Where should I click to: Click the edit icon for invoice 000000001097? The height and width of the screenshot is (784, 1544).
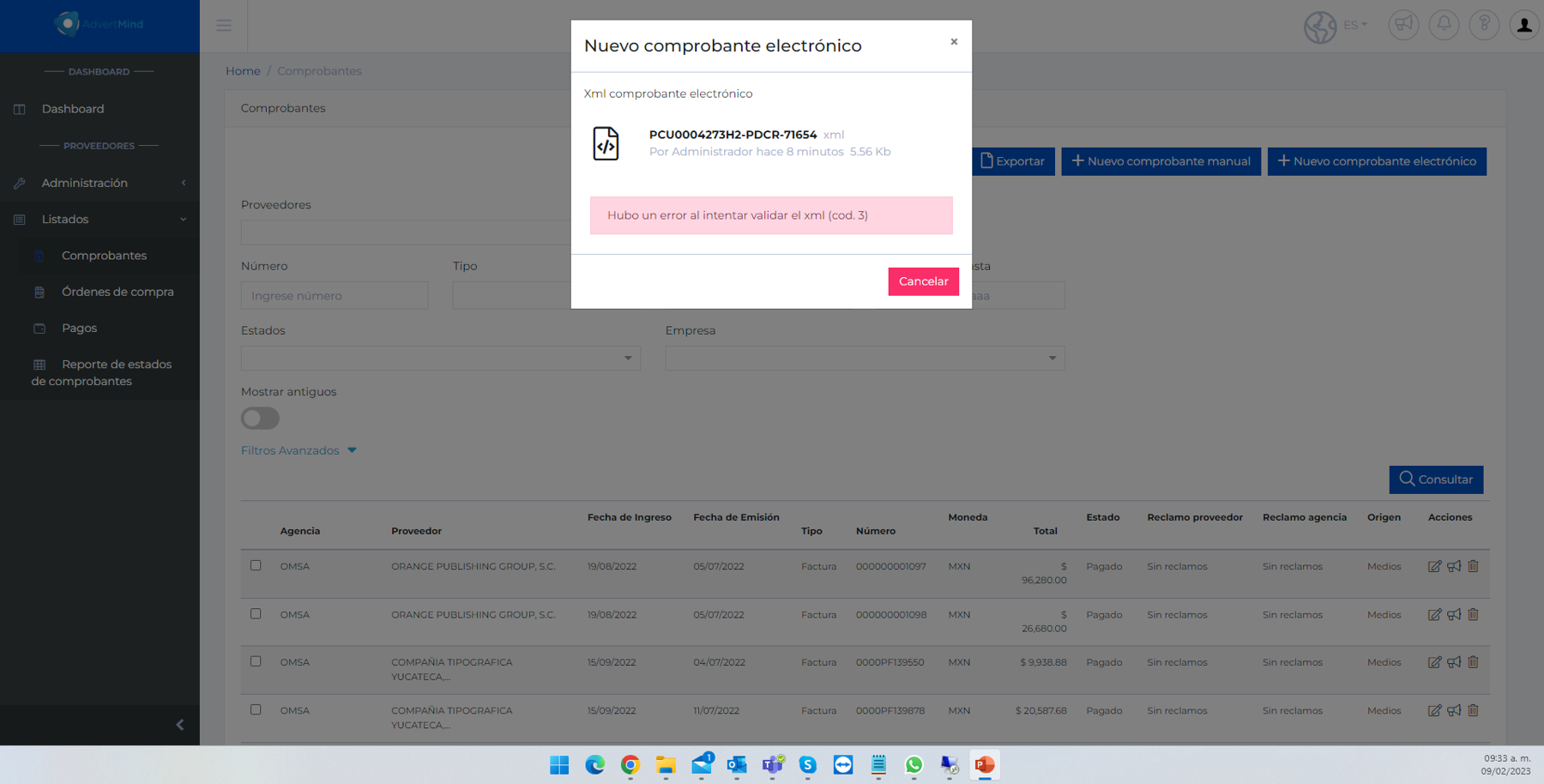(x=1434, y=566)
